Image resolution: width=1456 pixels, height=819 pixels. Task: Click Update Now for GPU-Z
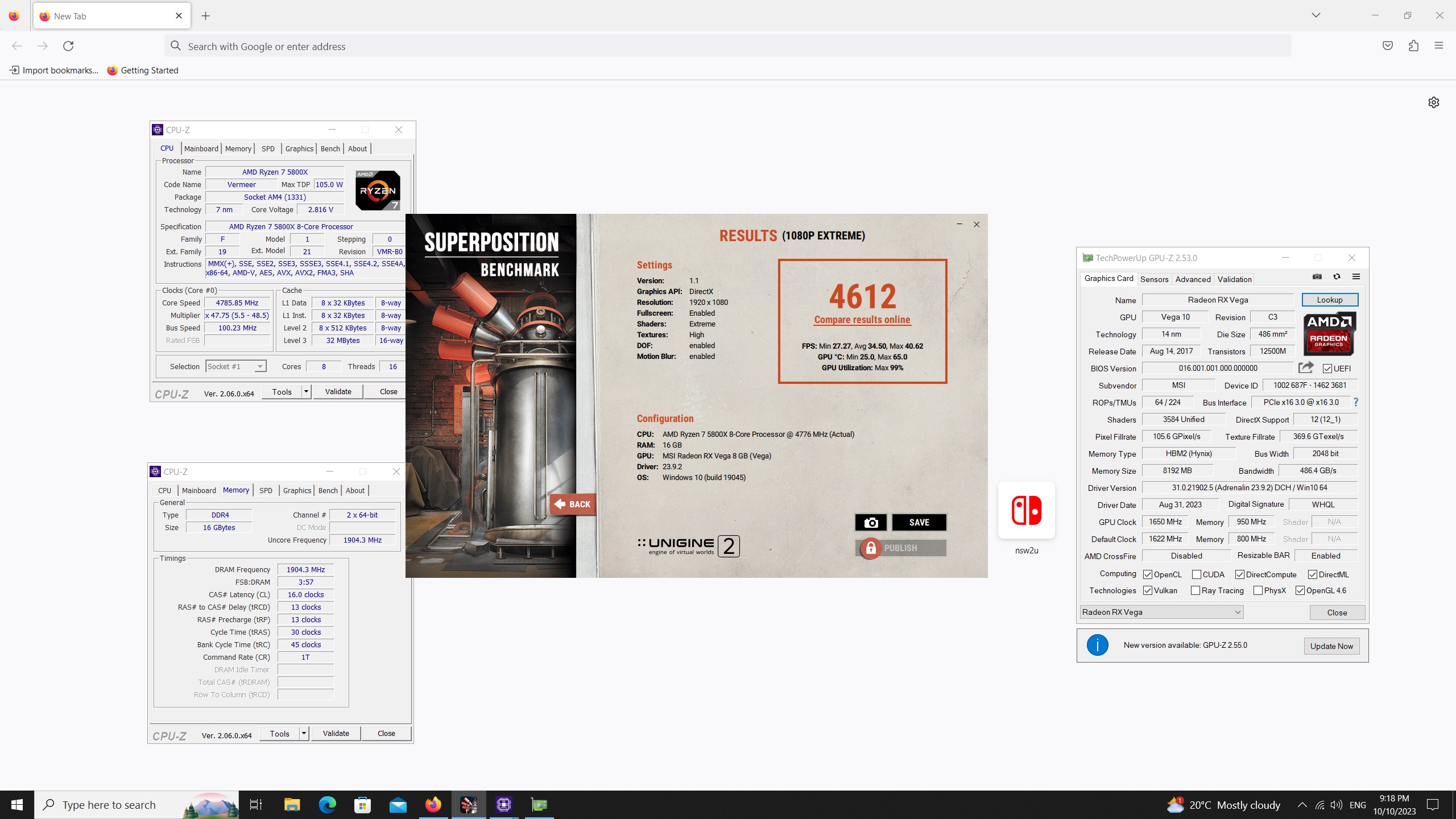(x=1331, y=646)
